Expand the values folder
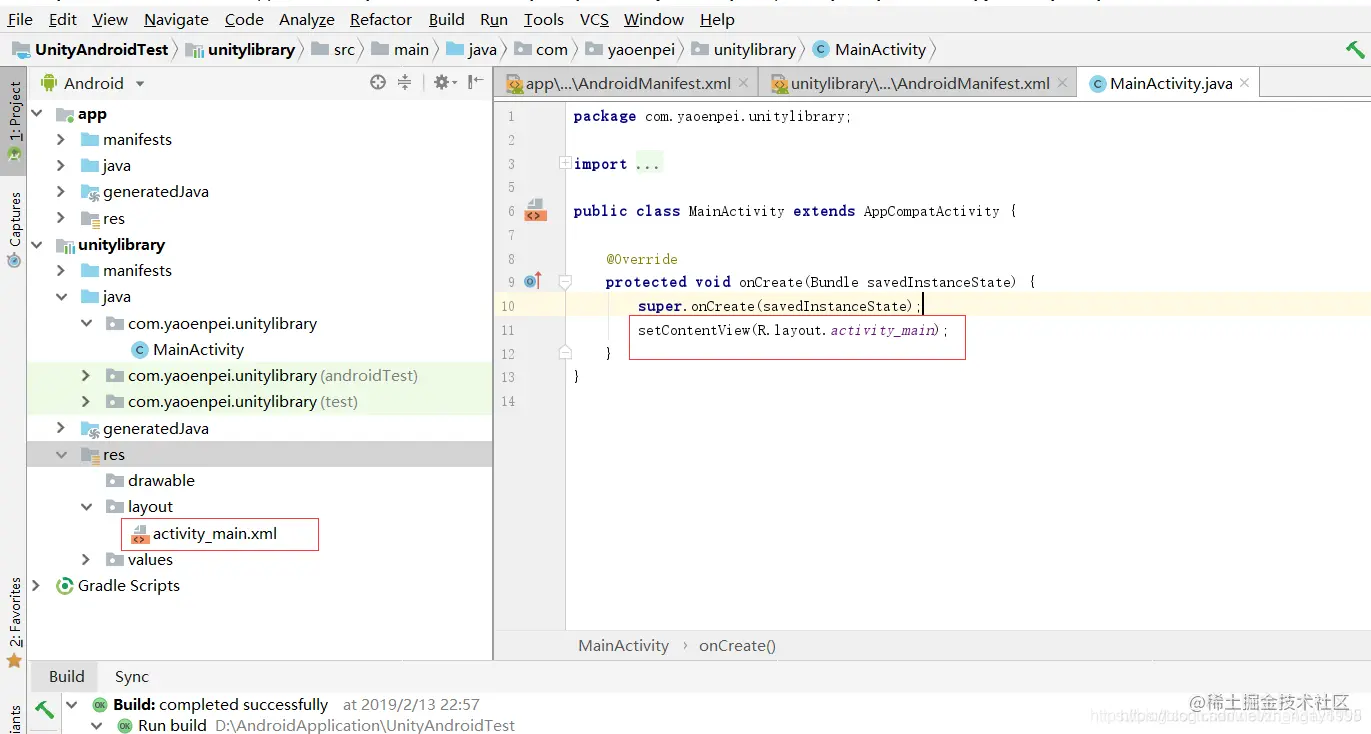The height and width of the screenshot is (734, 1371). click(x=86, y=559)
